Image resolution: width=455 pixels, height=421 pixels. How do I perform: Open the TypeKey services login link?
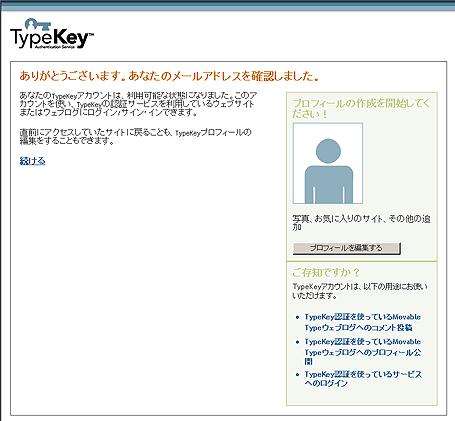(x=363, y=379)
